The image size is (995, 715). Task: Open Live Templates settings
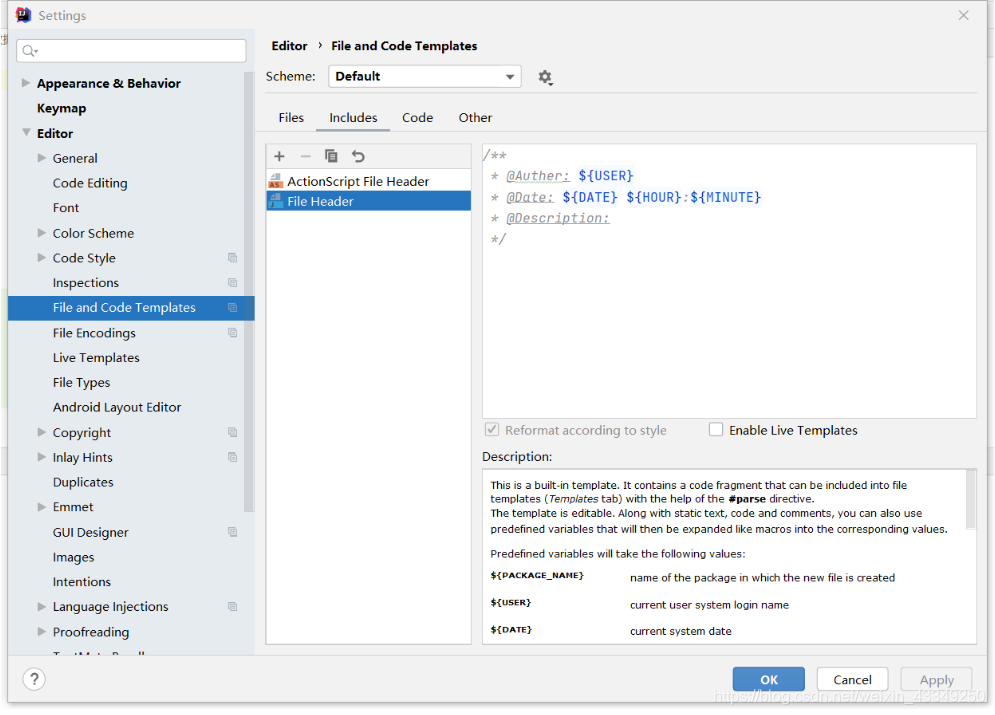[96, 358]
